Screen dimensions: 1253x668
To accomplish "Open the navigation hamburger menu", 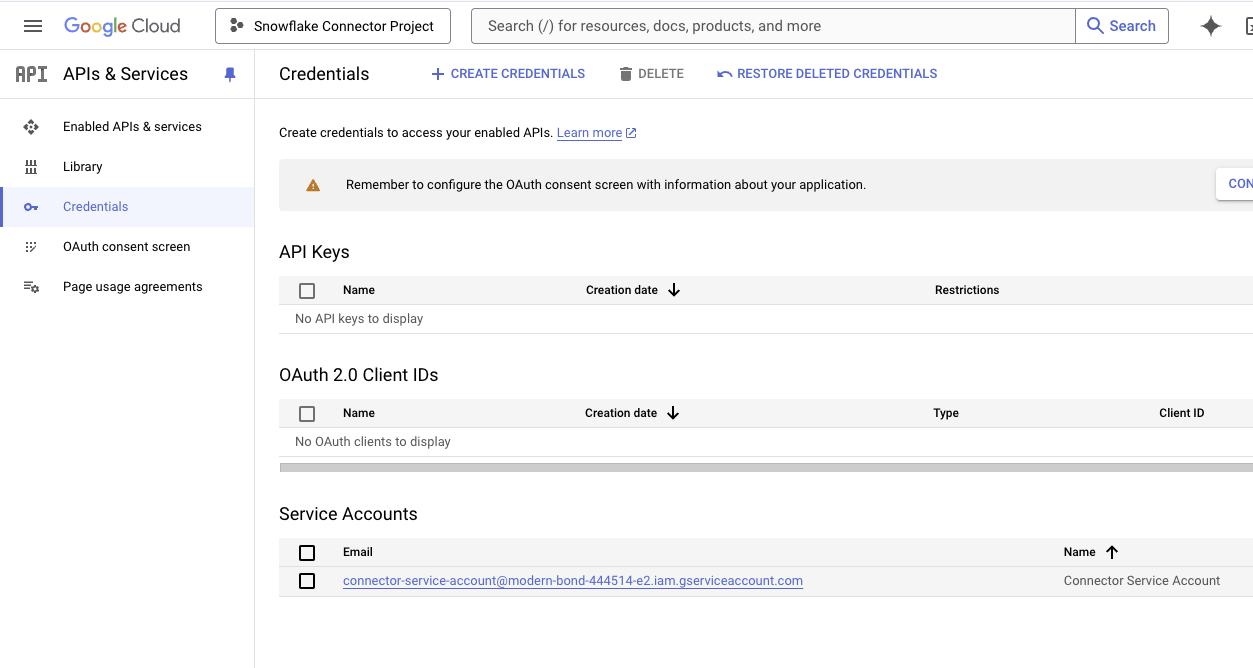I will (x=33, y=25).
